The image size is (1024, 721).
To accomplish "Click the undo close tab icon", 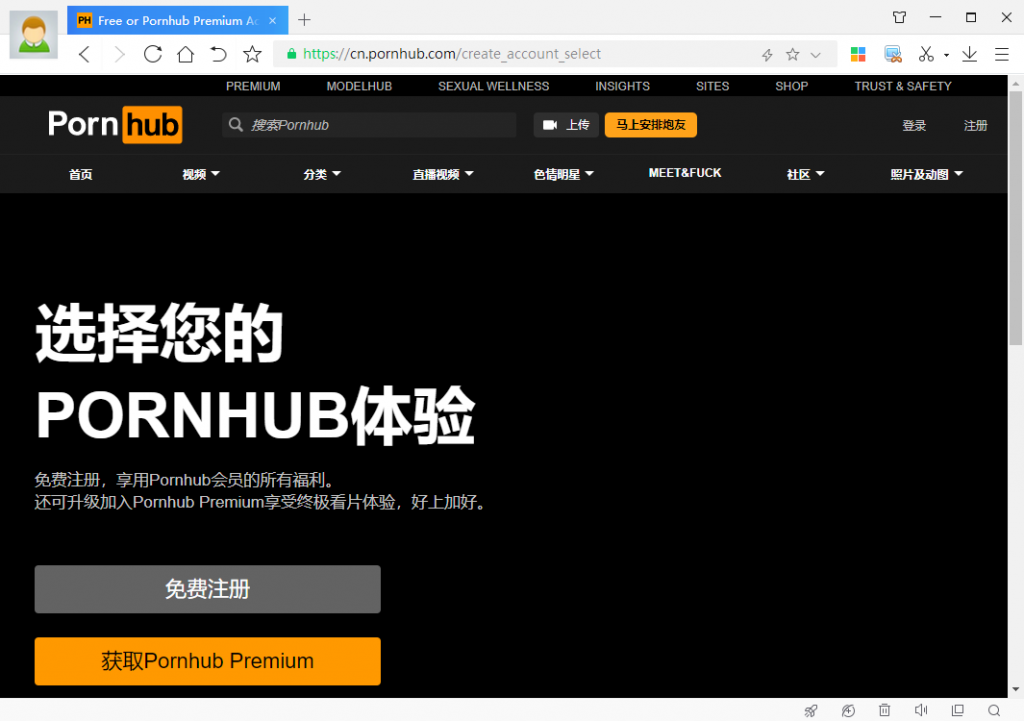I will pos(219,54).
